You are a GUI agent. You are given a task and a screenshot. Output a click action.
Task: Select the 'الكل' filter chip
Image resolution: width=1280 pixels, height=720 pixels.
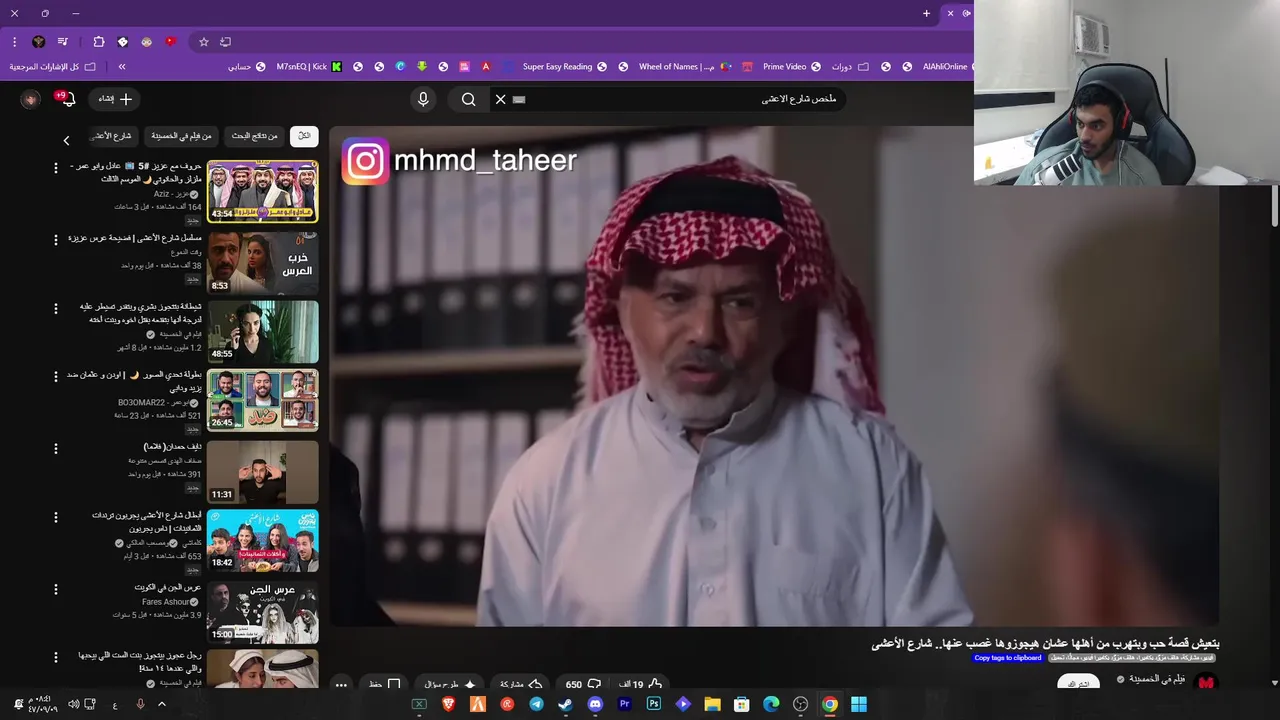click(304, 136)
